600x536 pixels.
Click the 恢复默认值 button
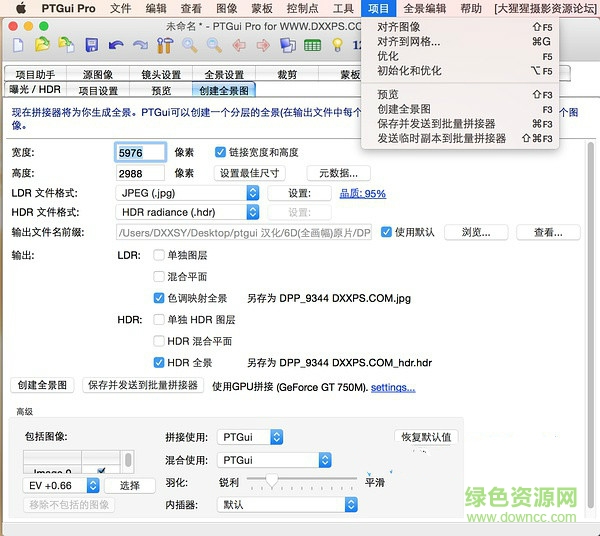[x=426, y=437]
